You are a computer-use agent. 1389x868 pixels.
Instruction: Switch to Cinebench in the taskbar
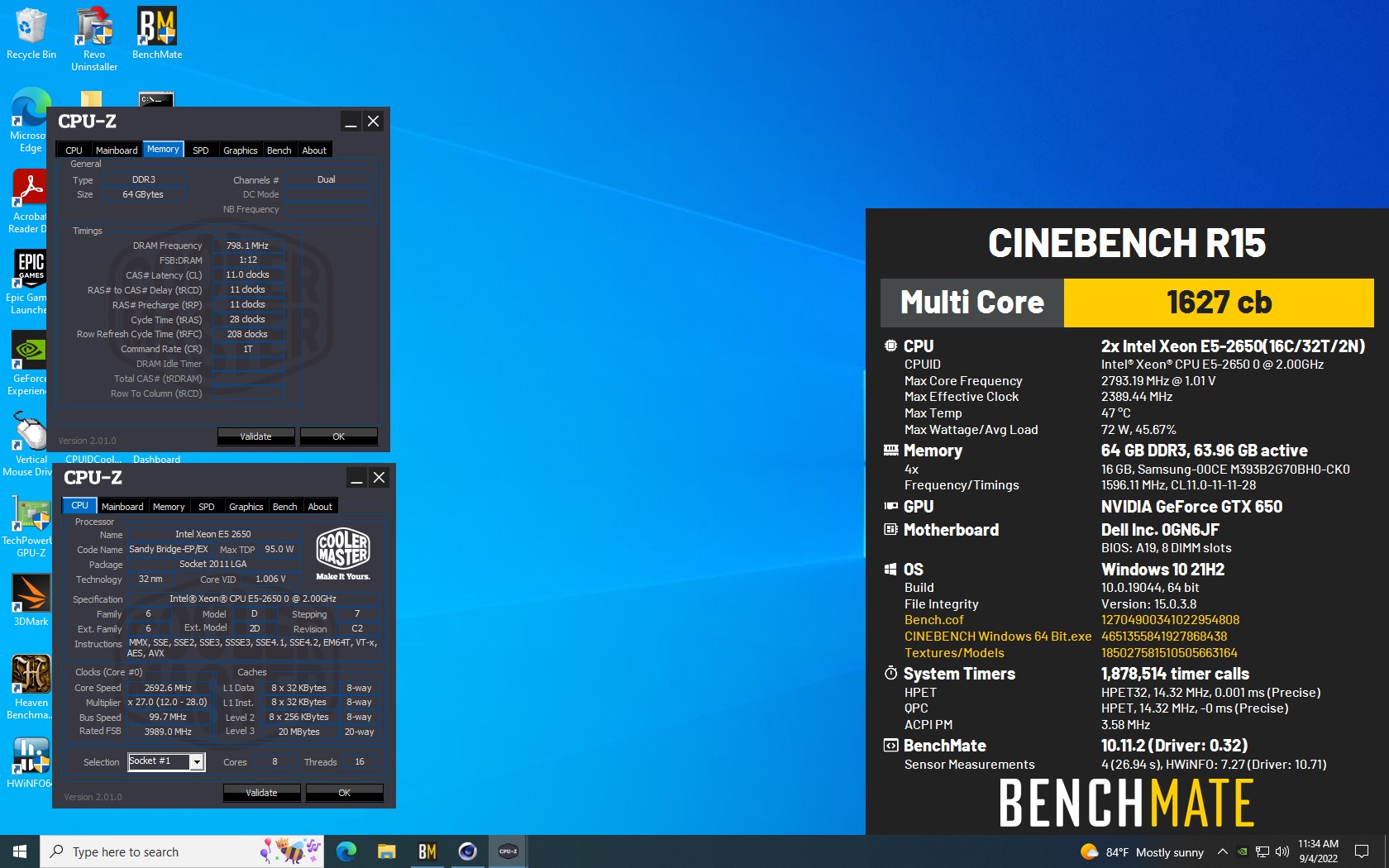467,851
